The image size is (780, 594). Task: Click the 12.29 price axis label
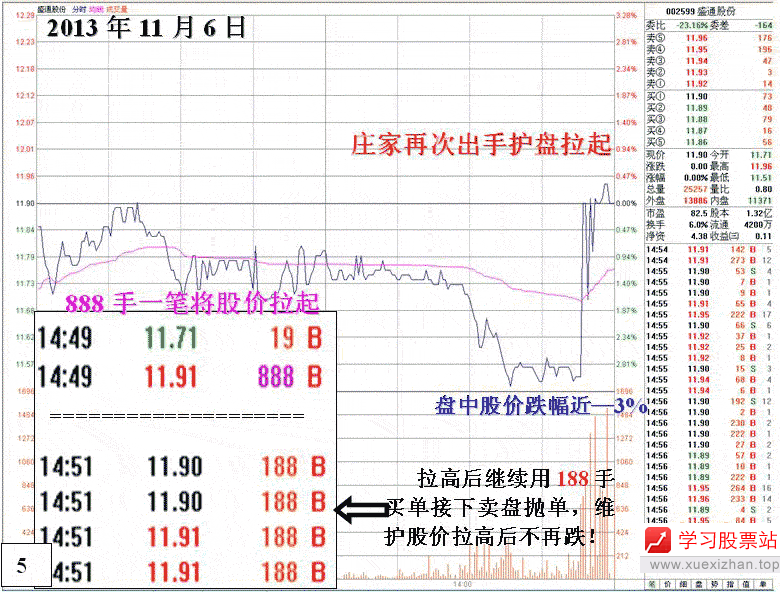point(25,15)
